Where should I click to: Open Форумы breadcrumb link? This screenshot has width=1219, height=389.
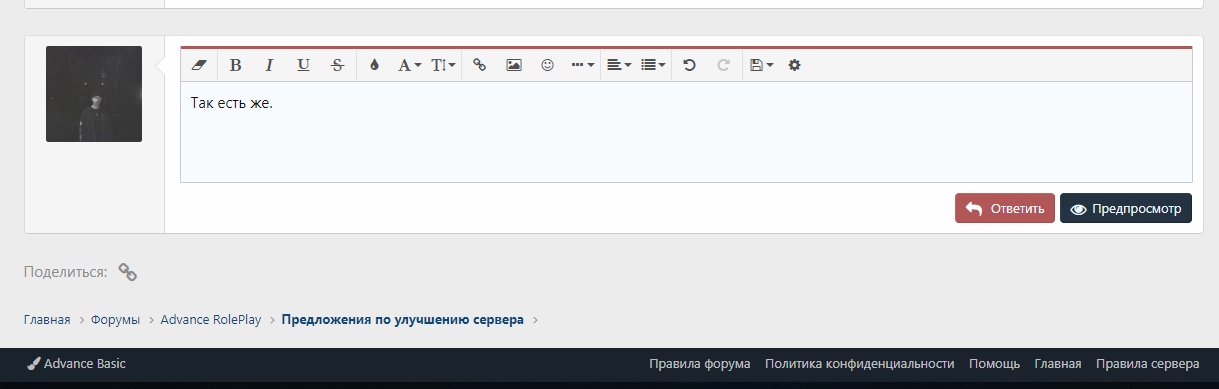(x=115, y=320)
